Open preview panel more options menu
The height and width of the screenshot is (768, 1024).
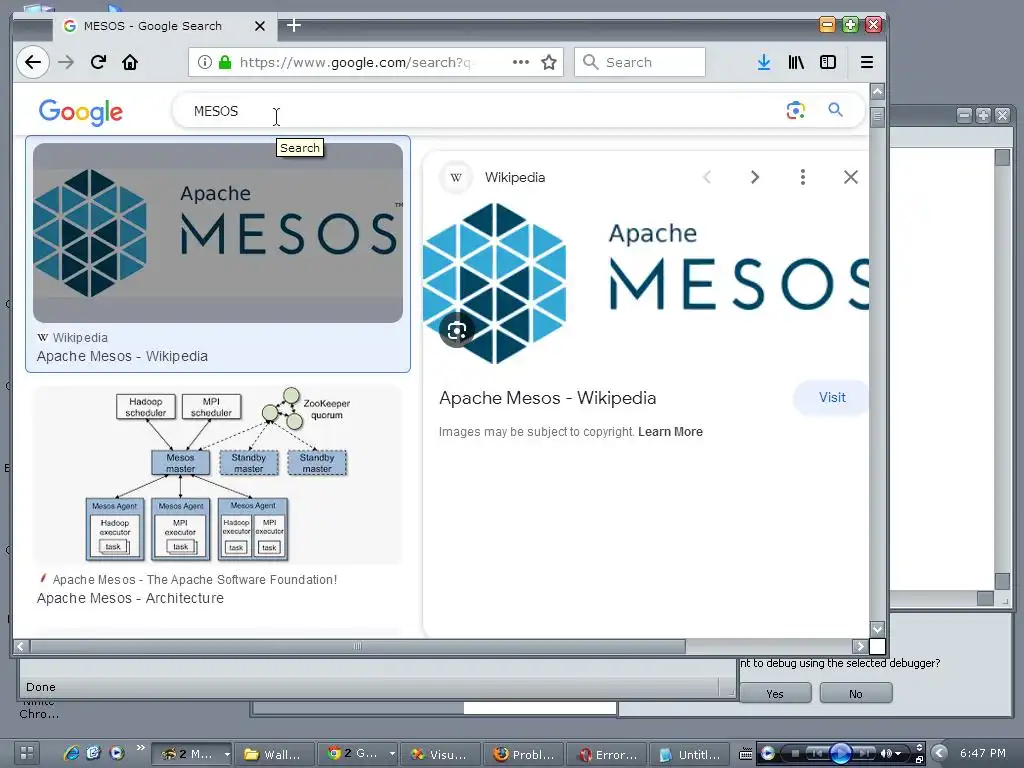coord(803,177)
